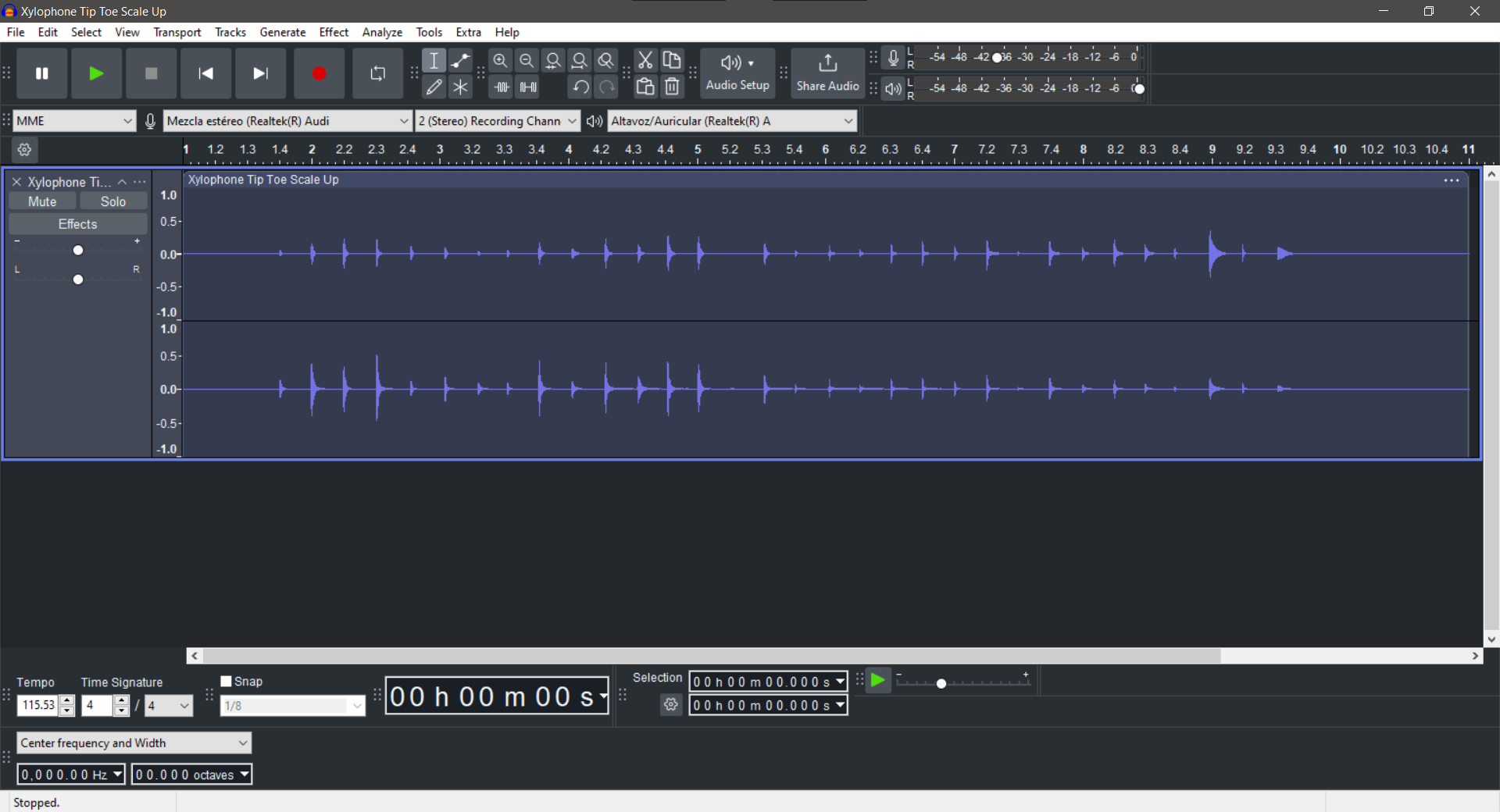Select the Draw (pencil) tool
The width and height of the screenshot is (1500, 812).
434,87
